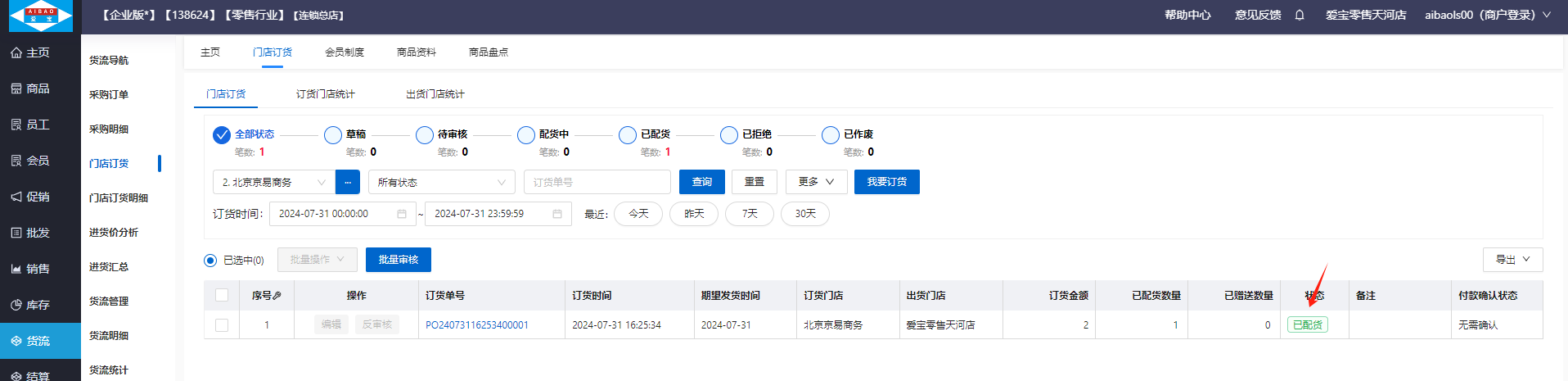Click the blue ellipsis store picker button
1568x381 pixels.
point(347,182)
